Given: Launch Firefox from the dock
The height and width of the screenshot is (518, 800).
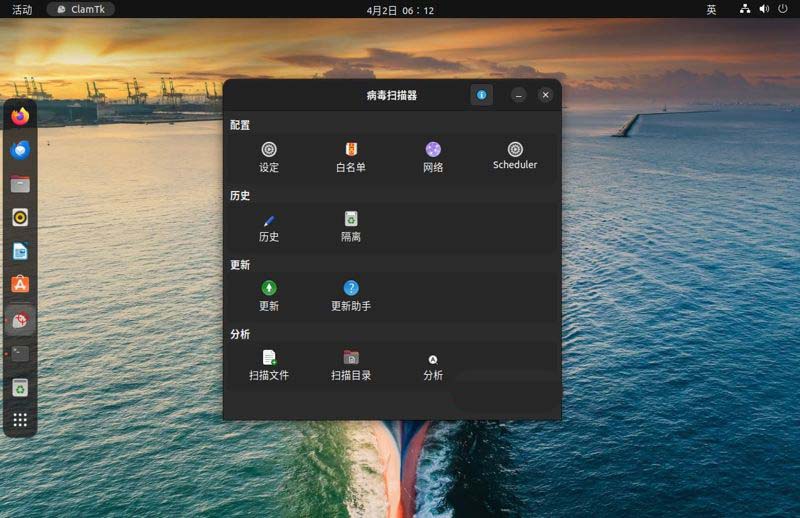Looking at the screenshot, I should point(20,117).
